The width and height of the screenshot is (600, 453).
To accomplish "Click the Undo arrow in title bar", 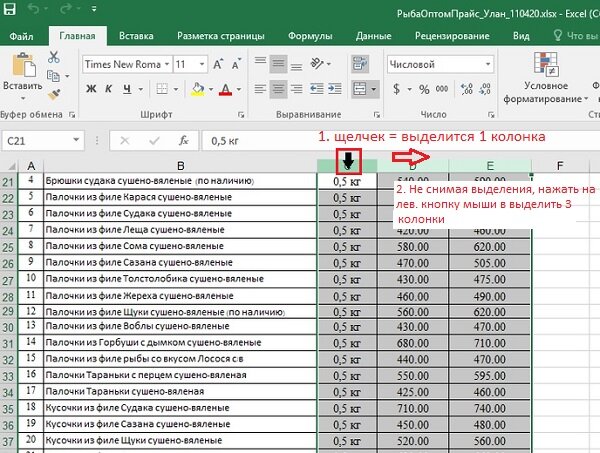I will [33, 8].
